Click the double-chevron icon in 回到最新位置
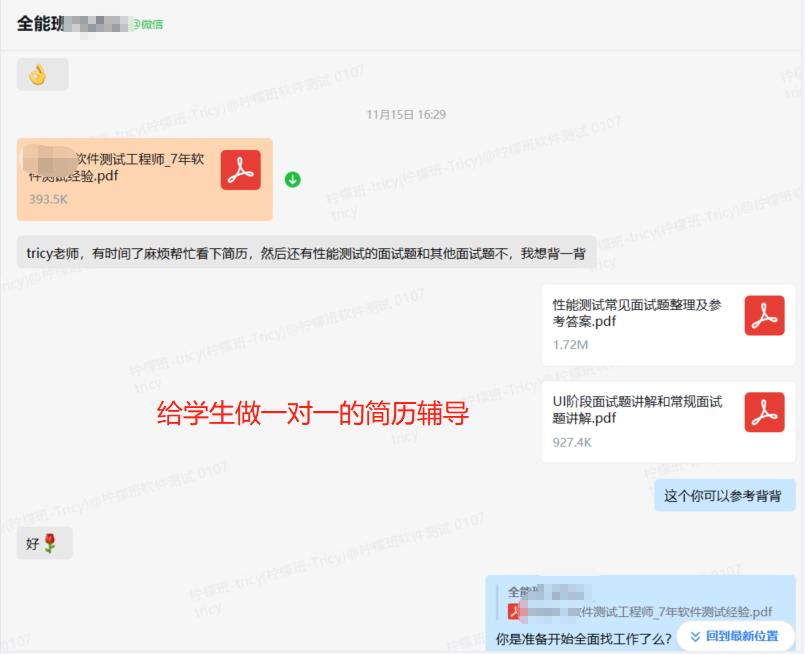 pyautogui.click(x=695, y=636)
